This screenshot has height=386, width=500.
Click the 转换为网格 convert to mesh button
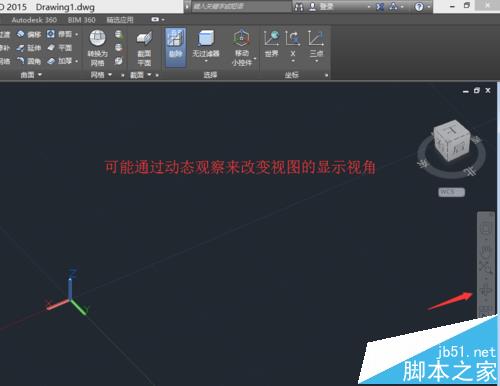tap(97, 48)
